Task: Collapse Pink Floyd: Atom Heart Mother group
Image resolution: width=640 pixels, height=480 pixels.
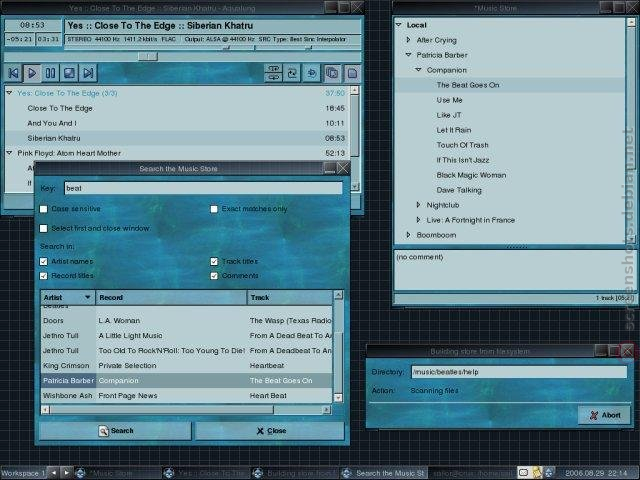Action: (9, 153)
